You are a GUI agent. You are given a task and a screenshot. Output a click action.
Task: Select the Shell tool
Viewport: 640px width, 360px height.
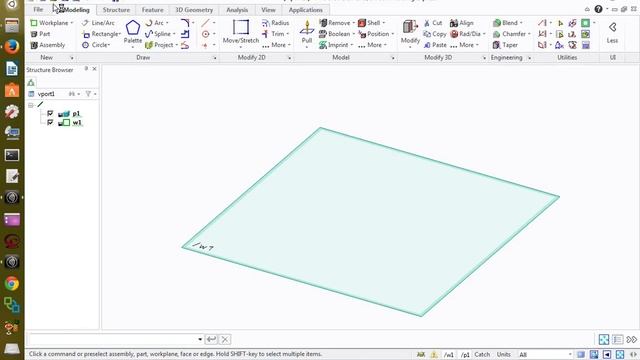[x=369, y=23]
